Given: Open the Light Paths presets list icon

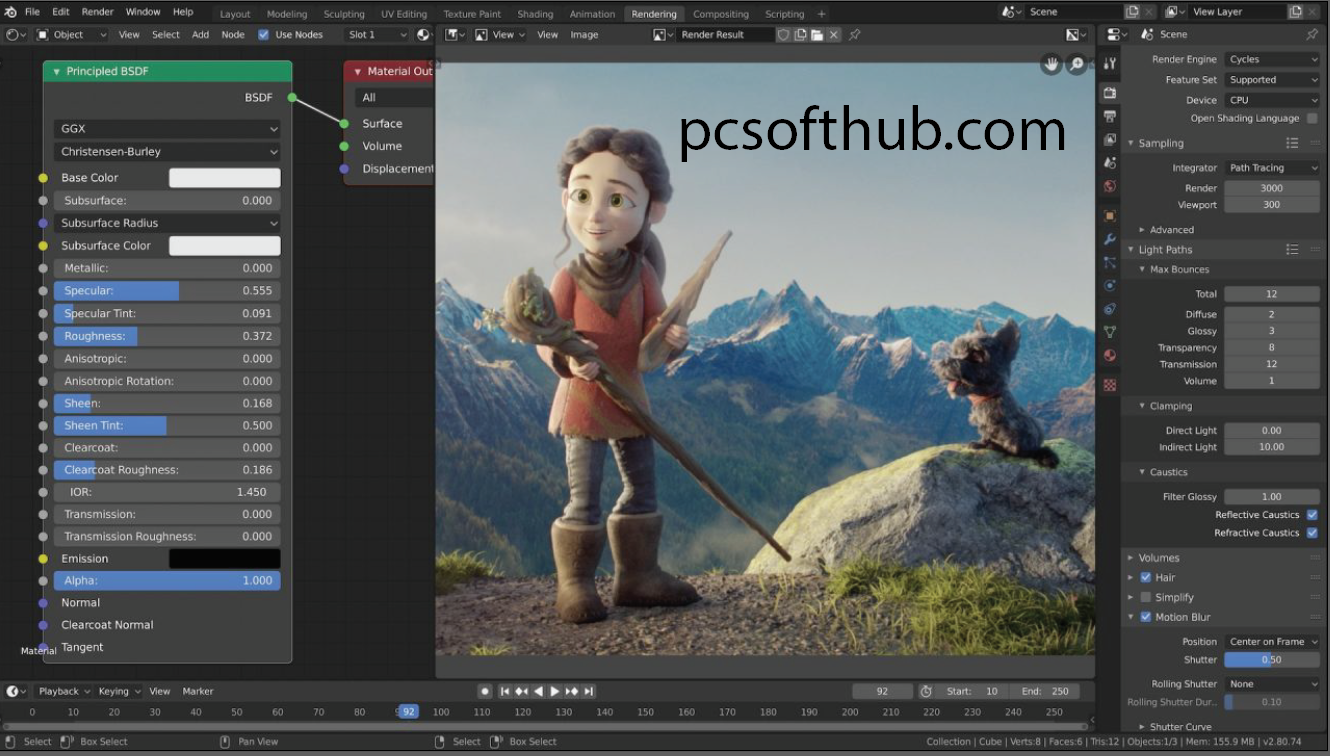Looking at the screenshot, I should coord(1292,249).
